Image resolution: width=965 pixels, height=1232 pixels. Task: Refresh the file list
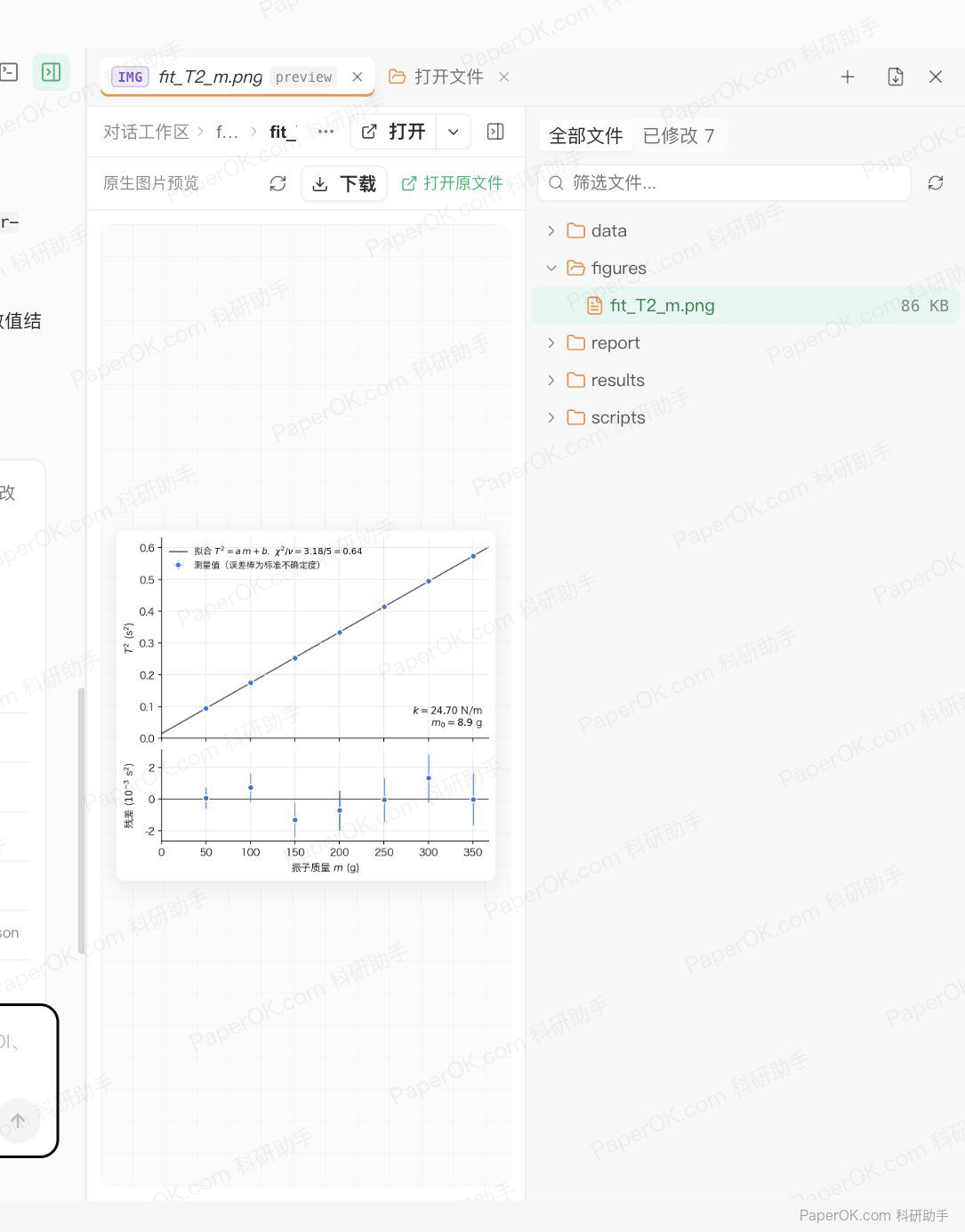pyautogui.click(x=936, y=182)
